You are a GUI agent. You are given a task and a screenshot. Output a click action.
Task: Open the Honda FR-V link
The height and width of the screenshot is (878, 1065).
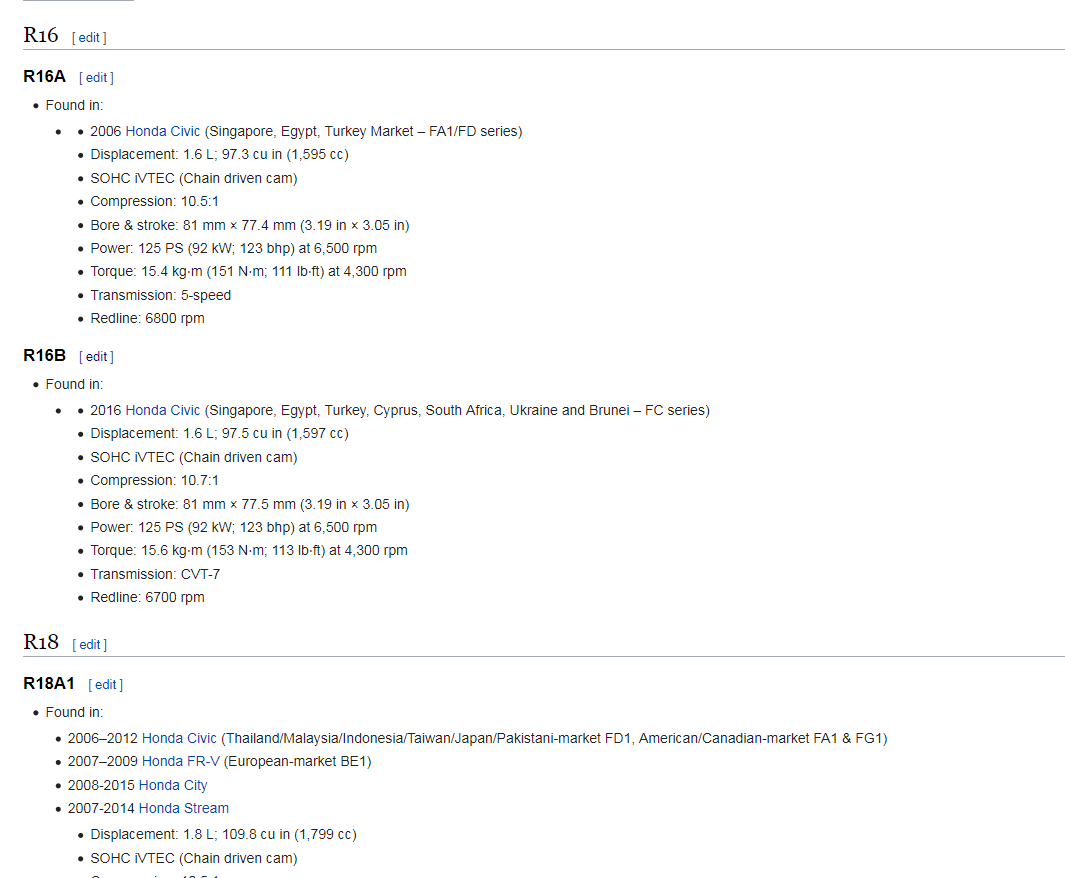coord(181,761)
